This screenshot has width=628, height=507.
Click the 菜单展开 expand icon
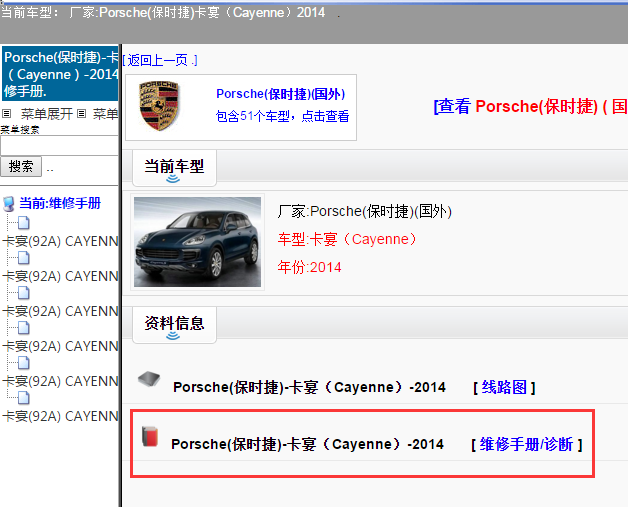[x=6, y=114]
